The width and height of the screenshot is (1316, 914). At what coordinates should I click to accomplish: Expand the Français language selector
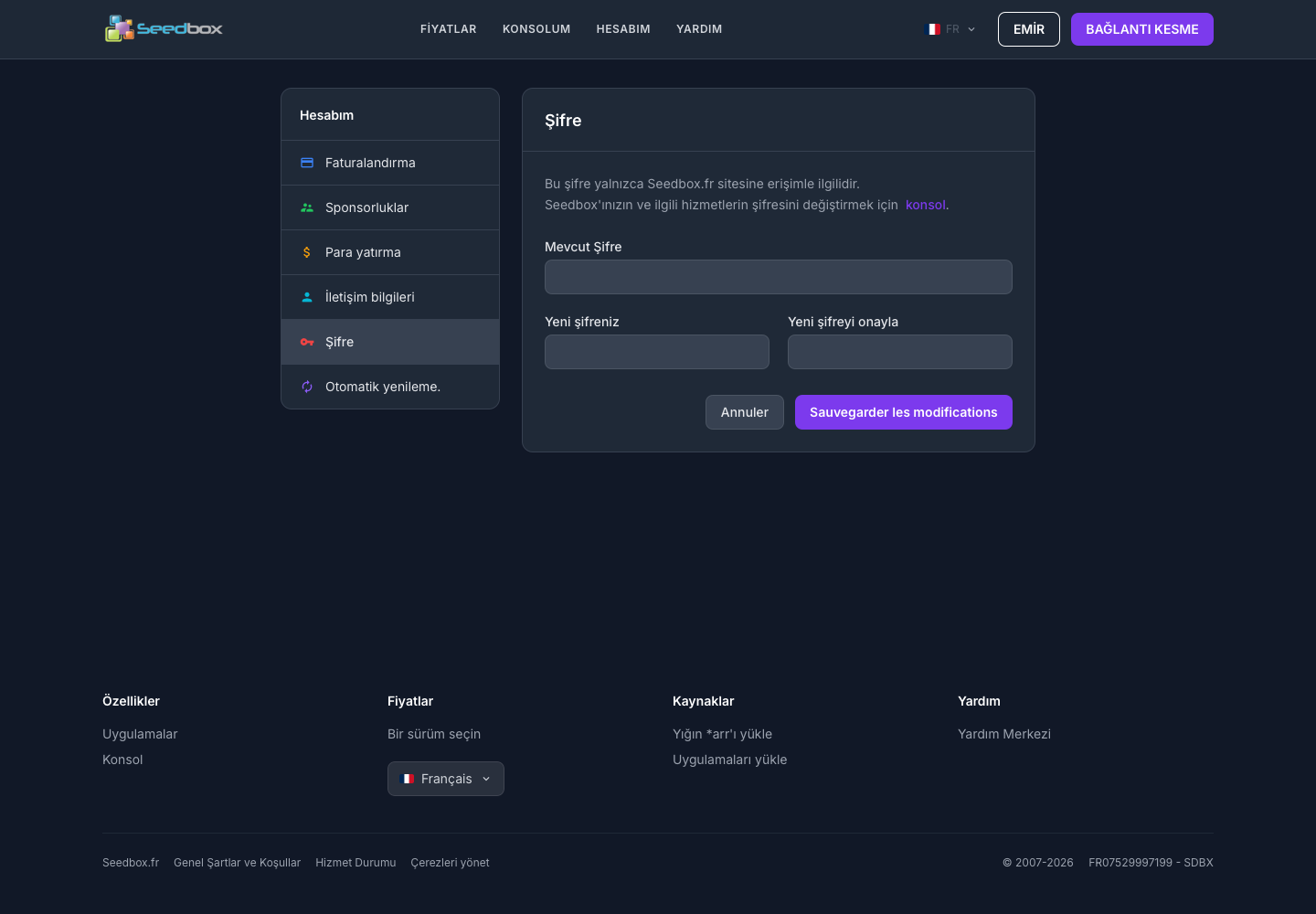[446, 779]
